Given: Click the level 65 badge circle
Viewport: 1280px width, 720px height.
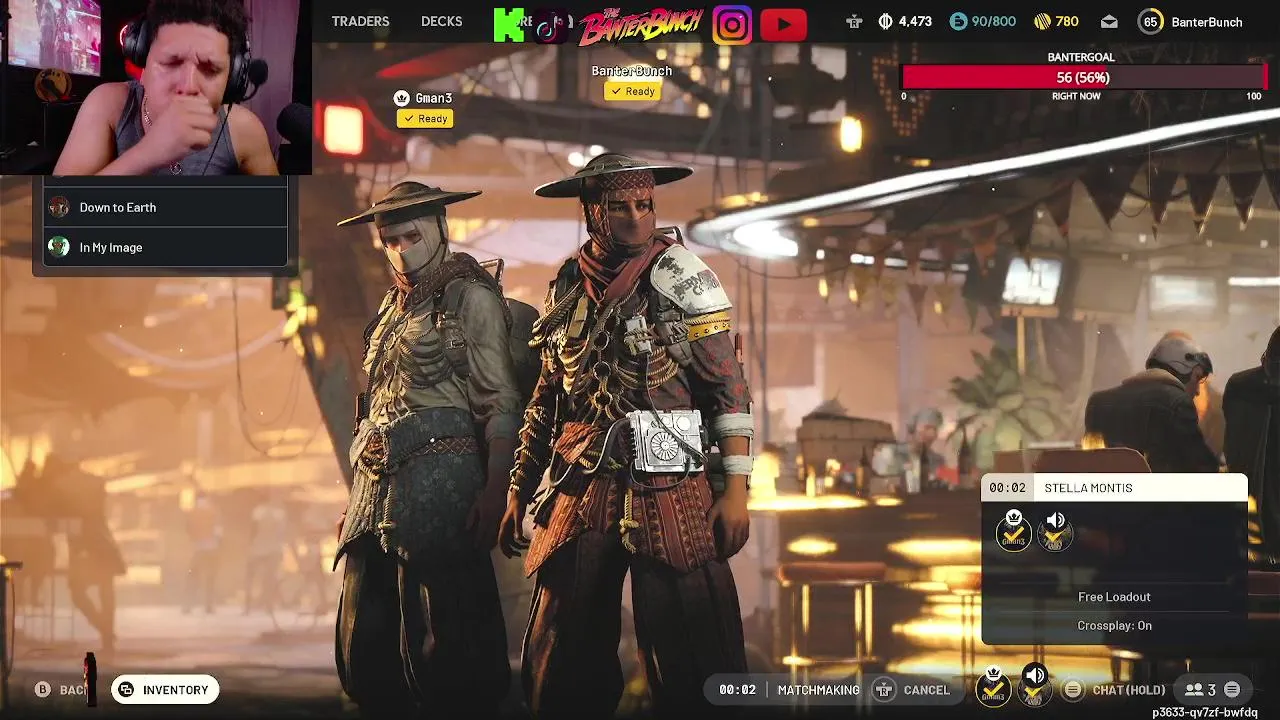Looking at the screenshot, I should click(1150, 21).
